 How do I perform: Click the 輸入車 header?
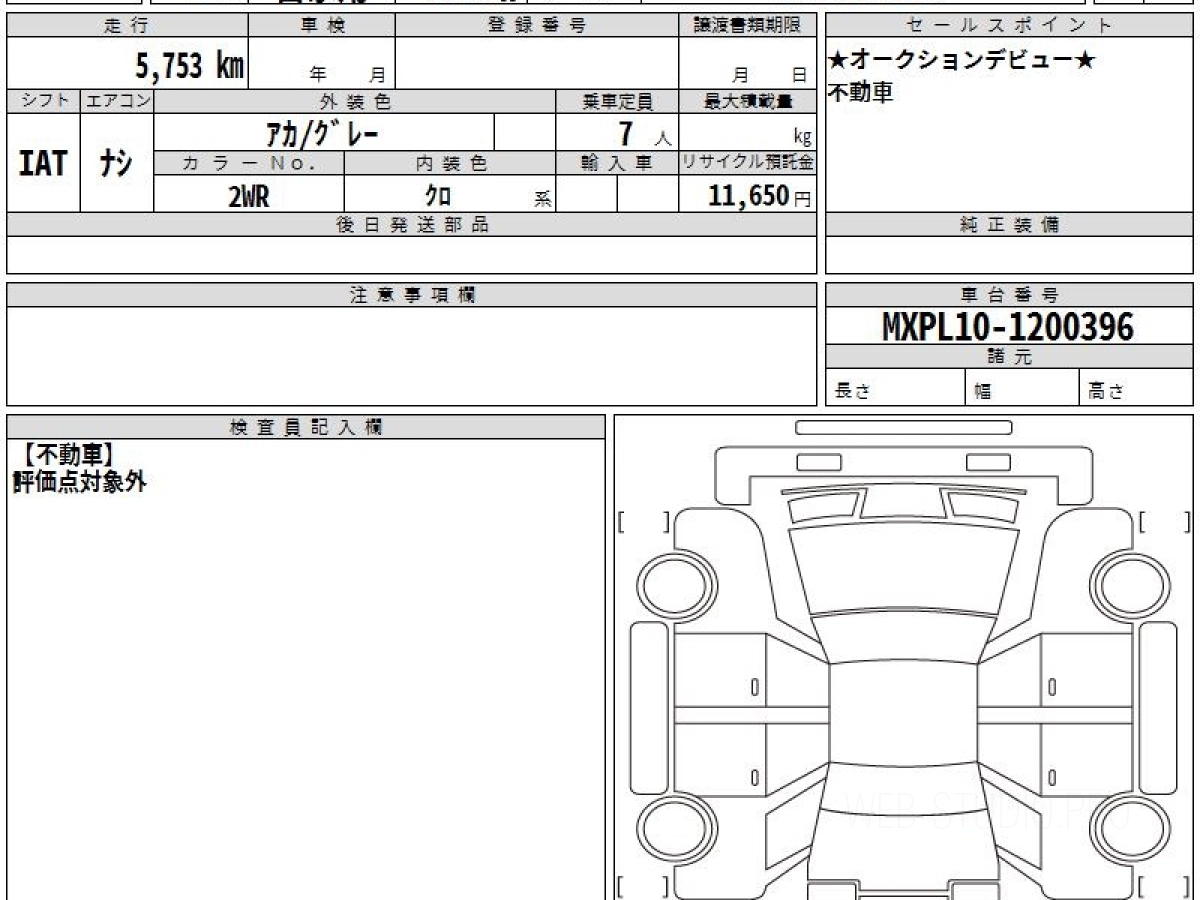617,164
